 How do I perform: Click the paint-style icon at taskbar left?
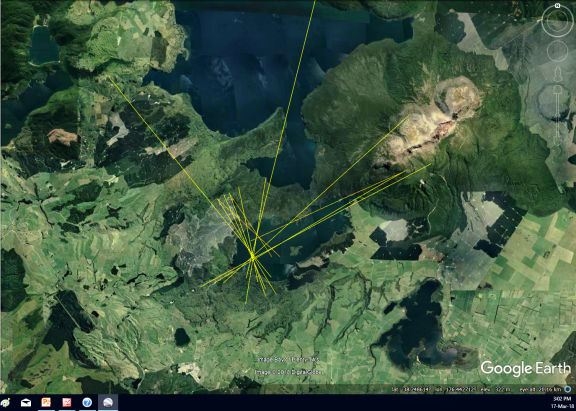(x=4, y=403)
